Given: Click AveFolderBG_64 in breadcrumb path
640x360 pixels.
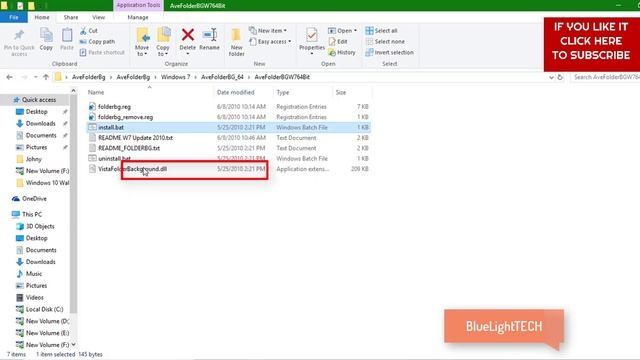Looking at the screenshot, I should coord(222,77).
